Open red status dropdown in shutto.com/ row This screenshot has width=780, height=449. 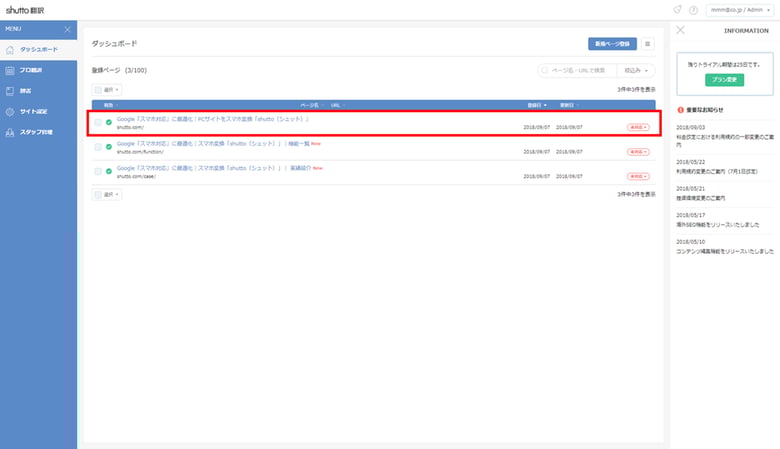point(638,127)
